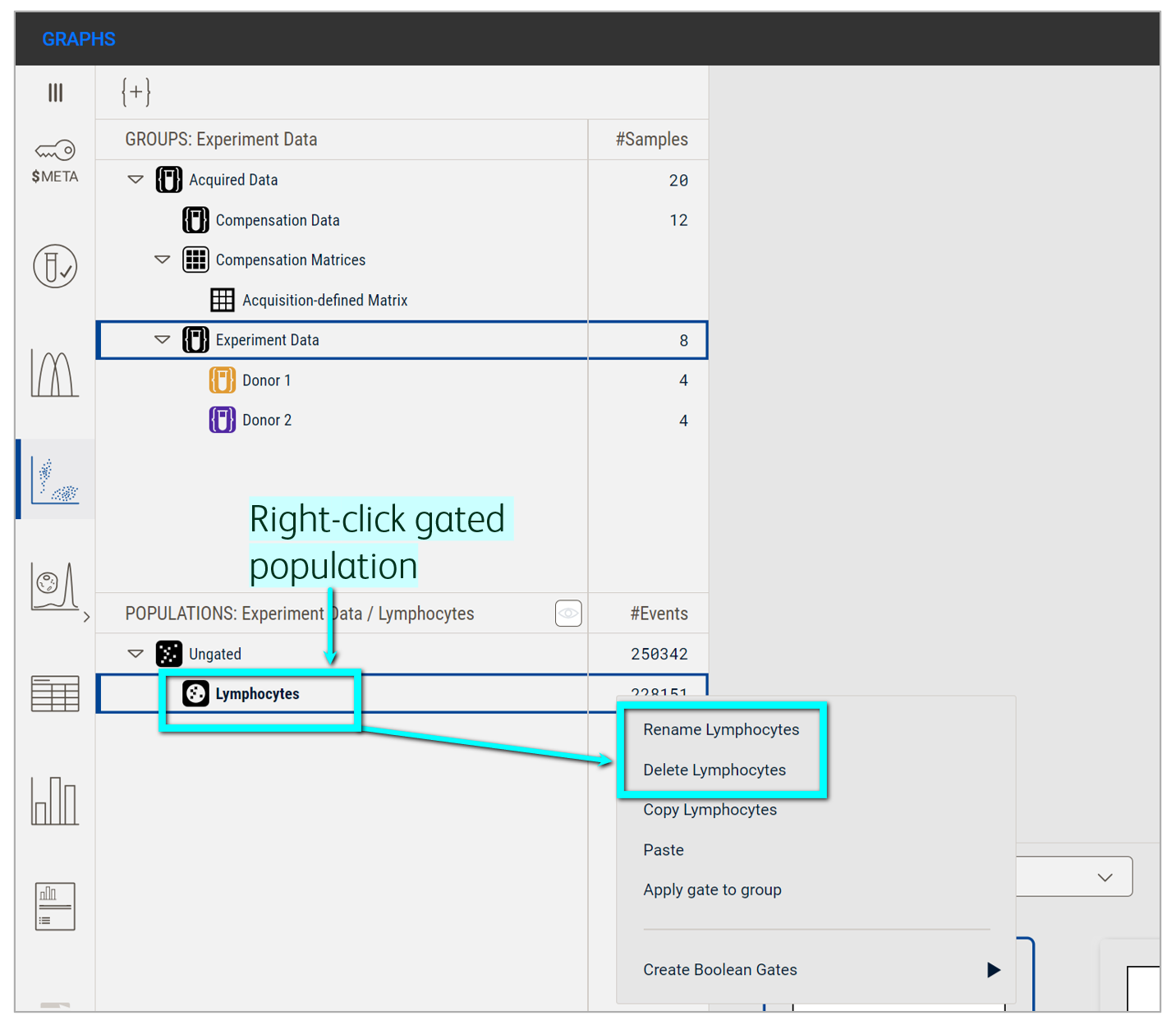This screenshot has height=1034, width=1176.
Task: Choose Rename Lymphocytes from context menu
Action: [x=721, y=729]
